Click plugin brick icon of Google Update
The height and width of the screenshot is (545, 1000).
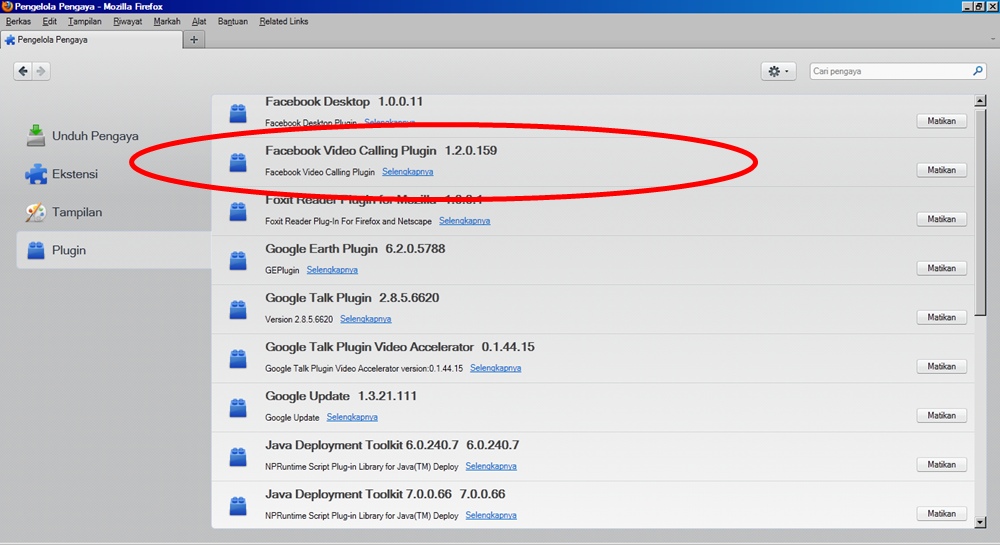coord(238,408)
